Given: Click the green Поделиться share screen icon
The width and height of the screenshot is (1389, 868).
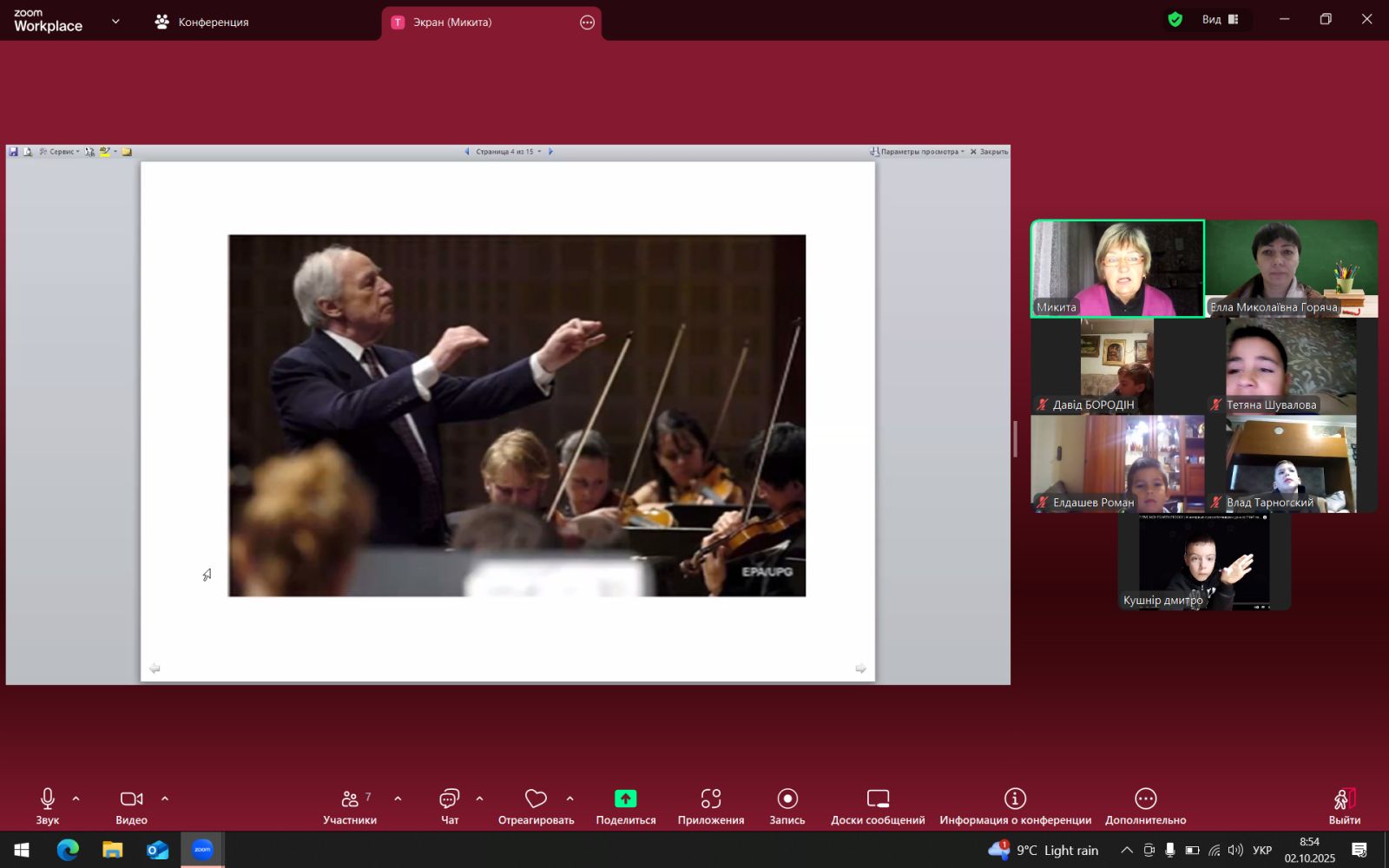Looking at the screenshot, I should click(625, 799).
